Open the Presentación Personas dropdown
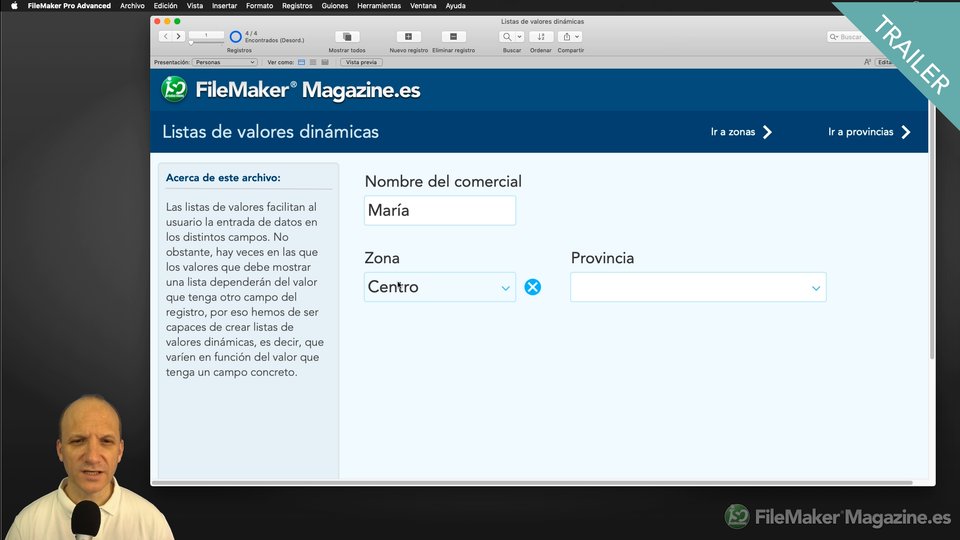Screen dimensions: 960x540 tap(225, 62)
